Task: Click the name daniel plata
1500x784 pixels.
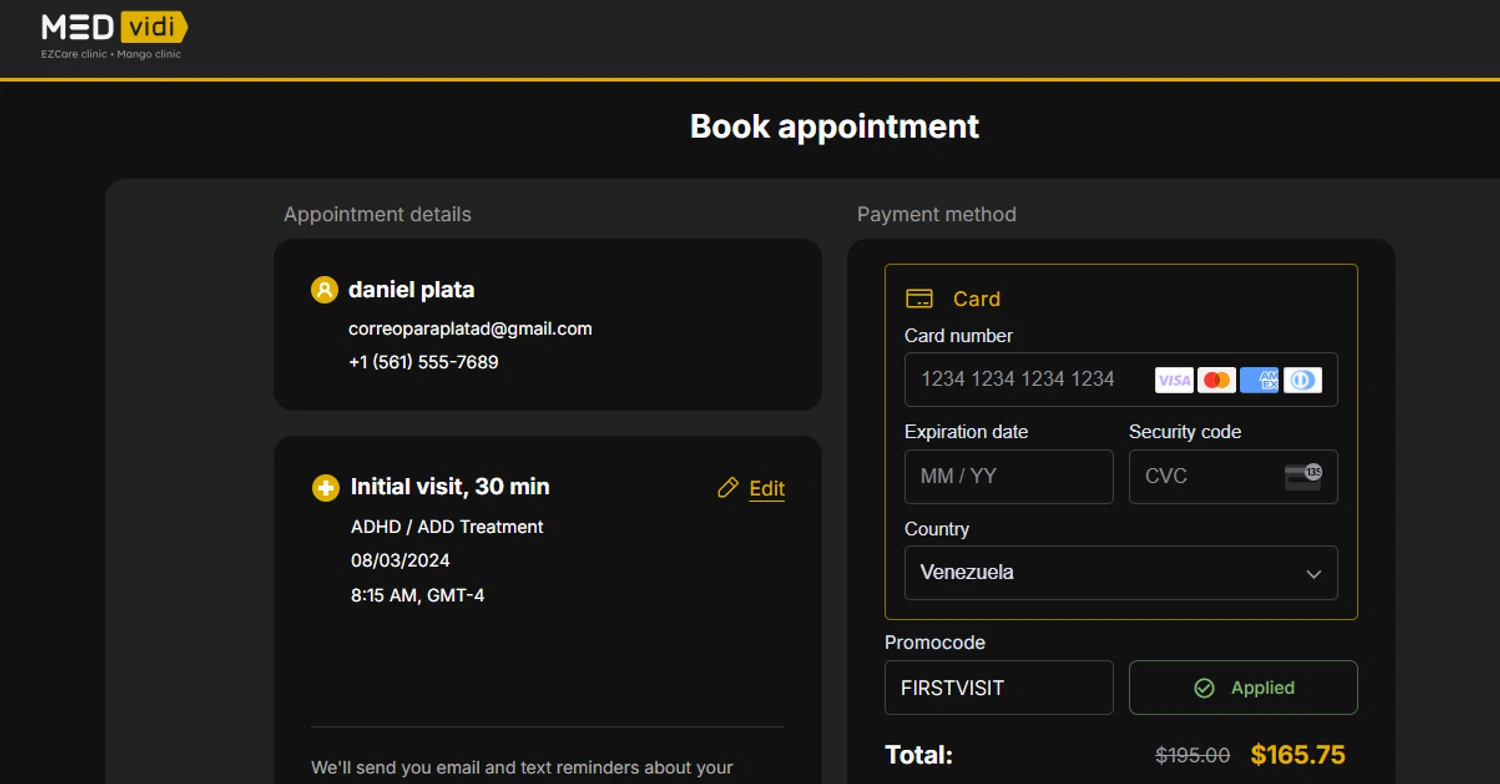Action: (x=411, y=290)
